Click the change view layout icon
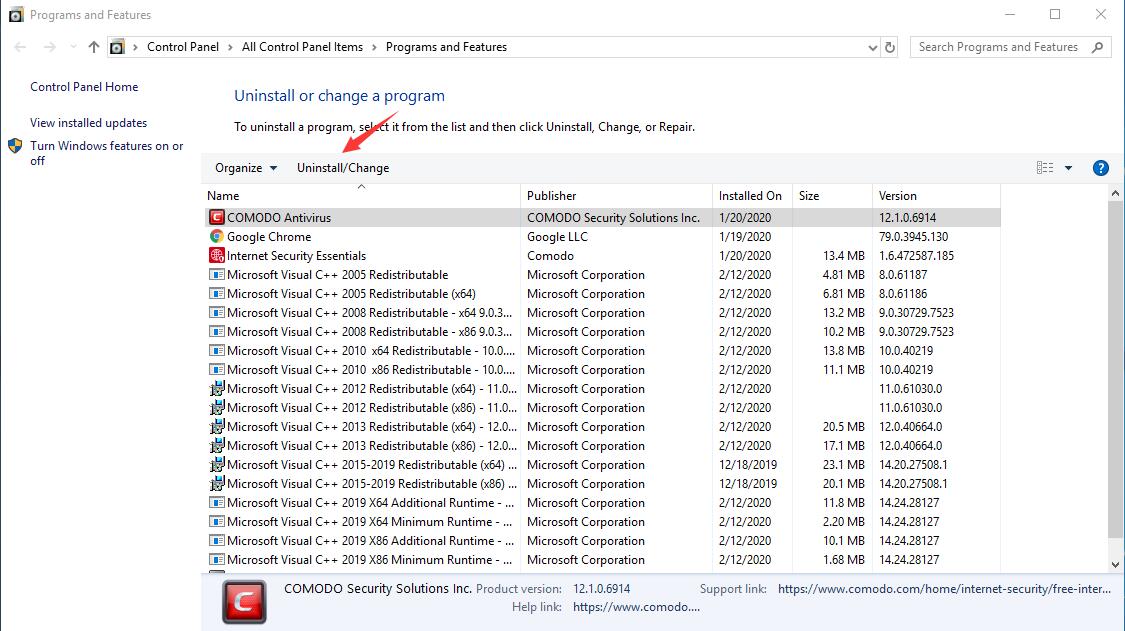This screenshot has width=1125, height=631. 1045,167
